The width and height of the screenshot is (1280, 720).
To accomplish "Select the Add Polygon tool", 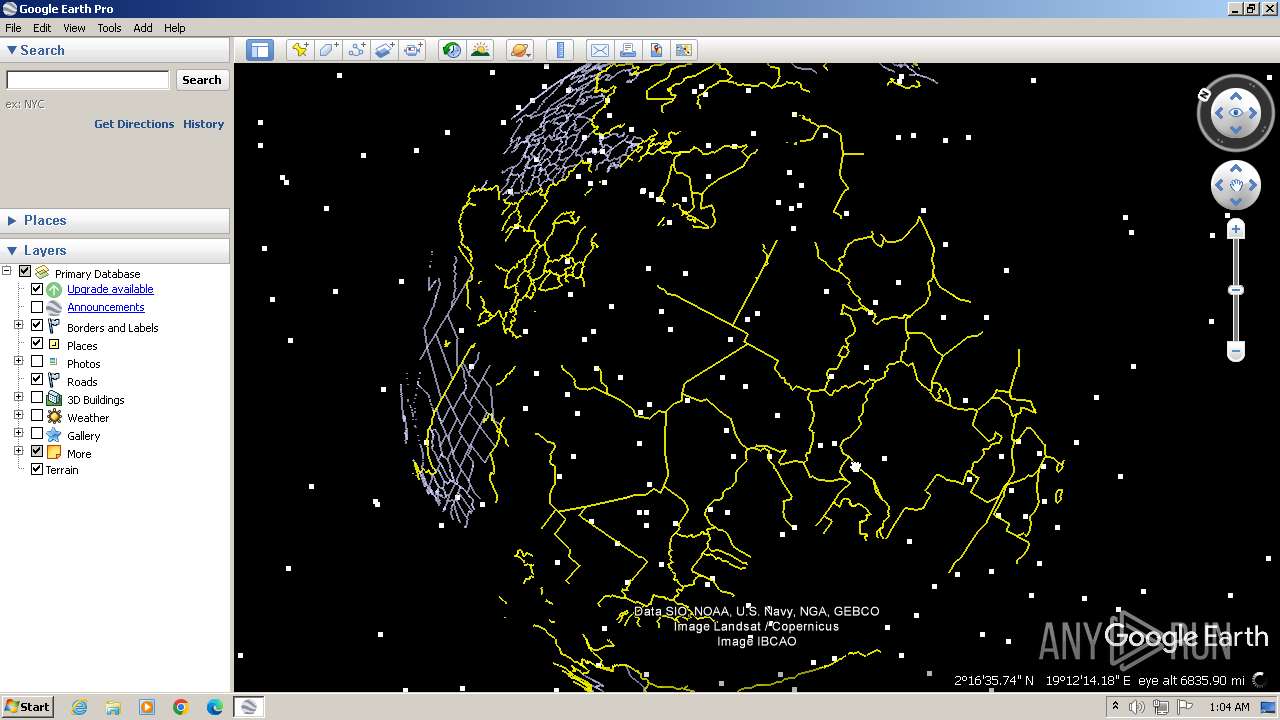I will coord(328,50).
